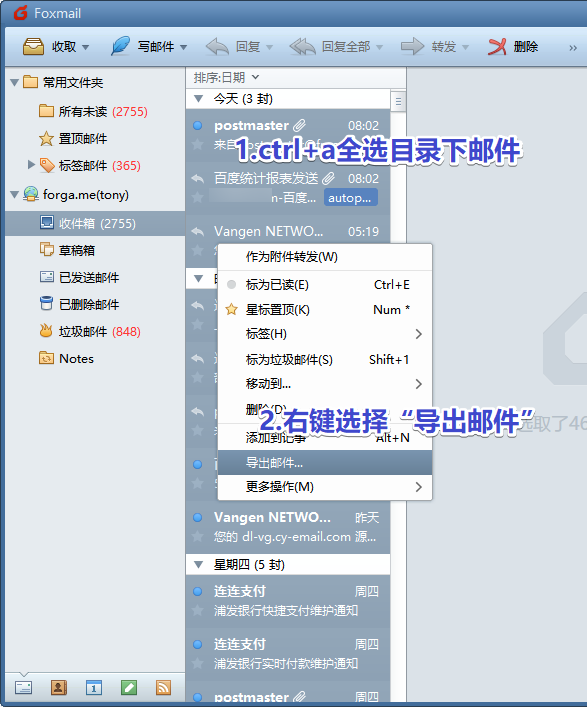Open 移动到... submenu

click(x=325, y=384)
